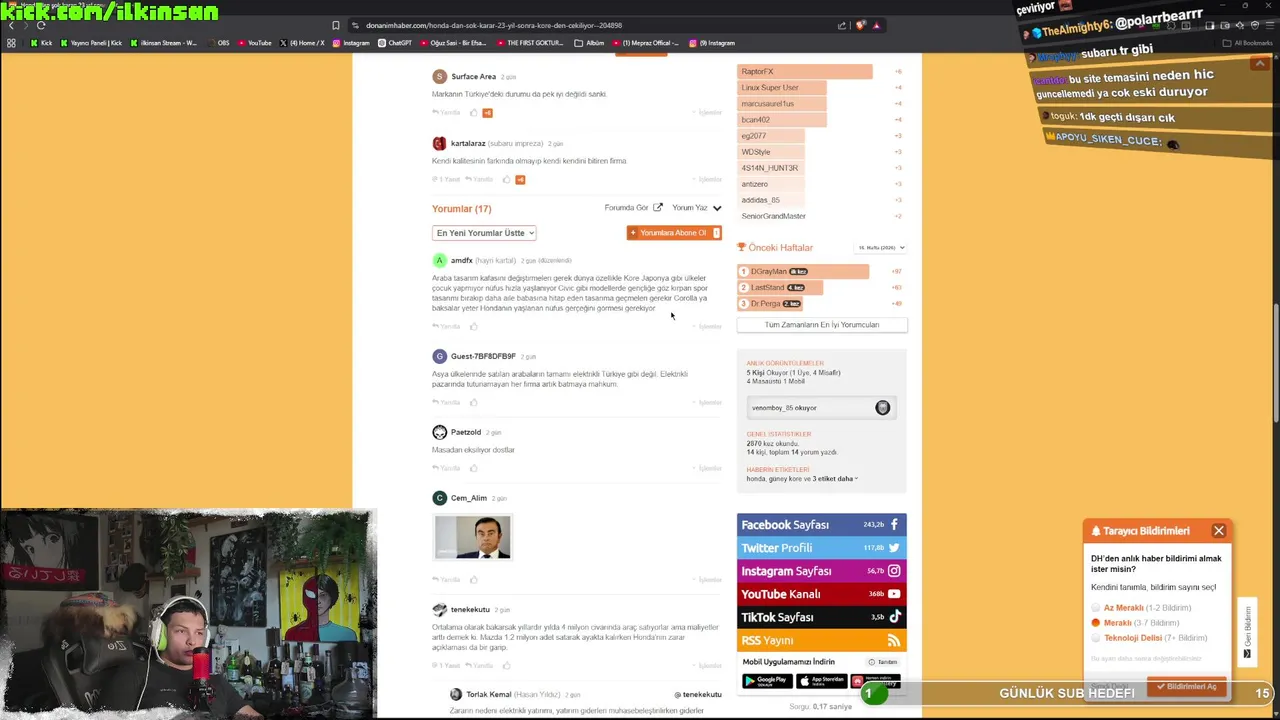Click the bookmark page icon in address bar

coord(336,25)
